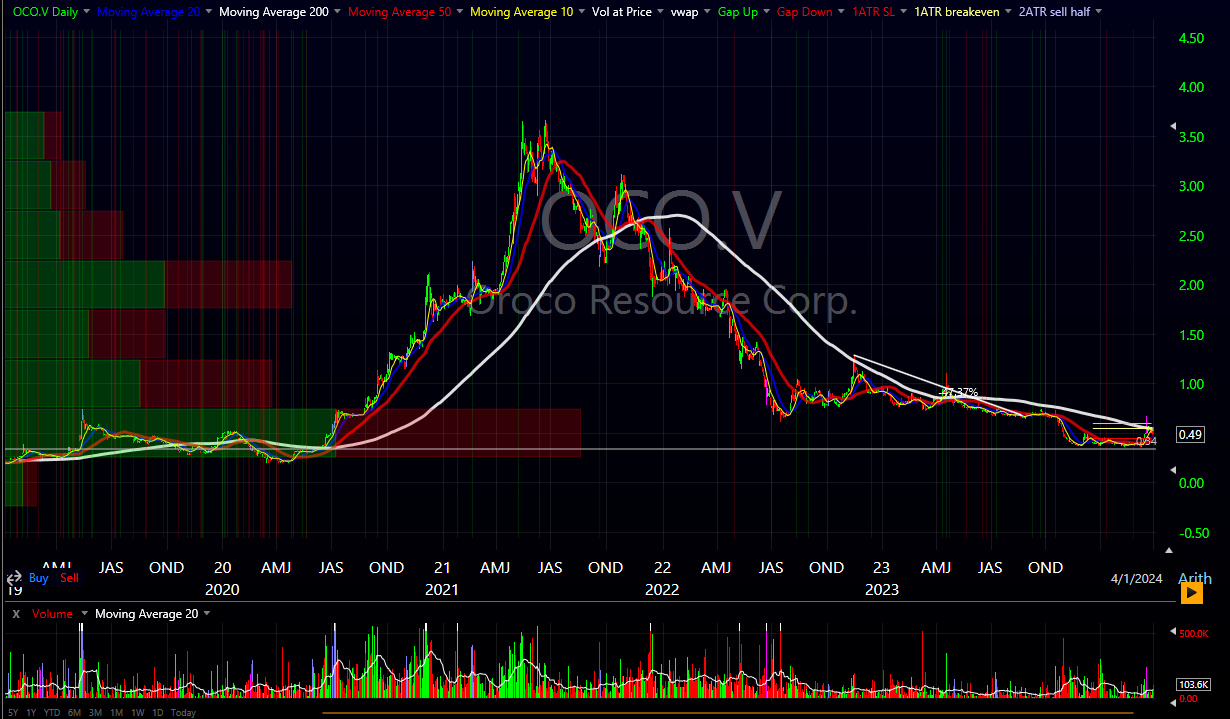This screenshot has height=719, width=1230.
Task: Open the Gap Up dropdown arrow
Action: point(766,12)
